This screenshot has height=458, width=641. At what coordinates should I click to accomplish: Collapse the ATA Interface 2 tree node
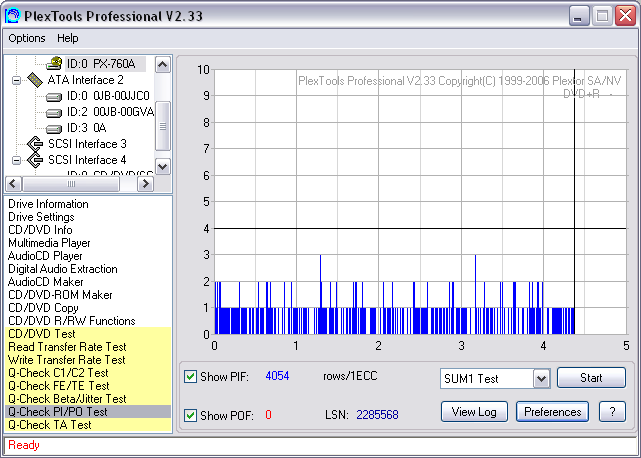(16, 80)
